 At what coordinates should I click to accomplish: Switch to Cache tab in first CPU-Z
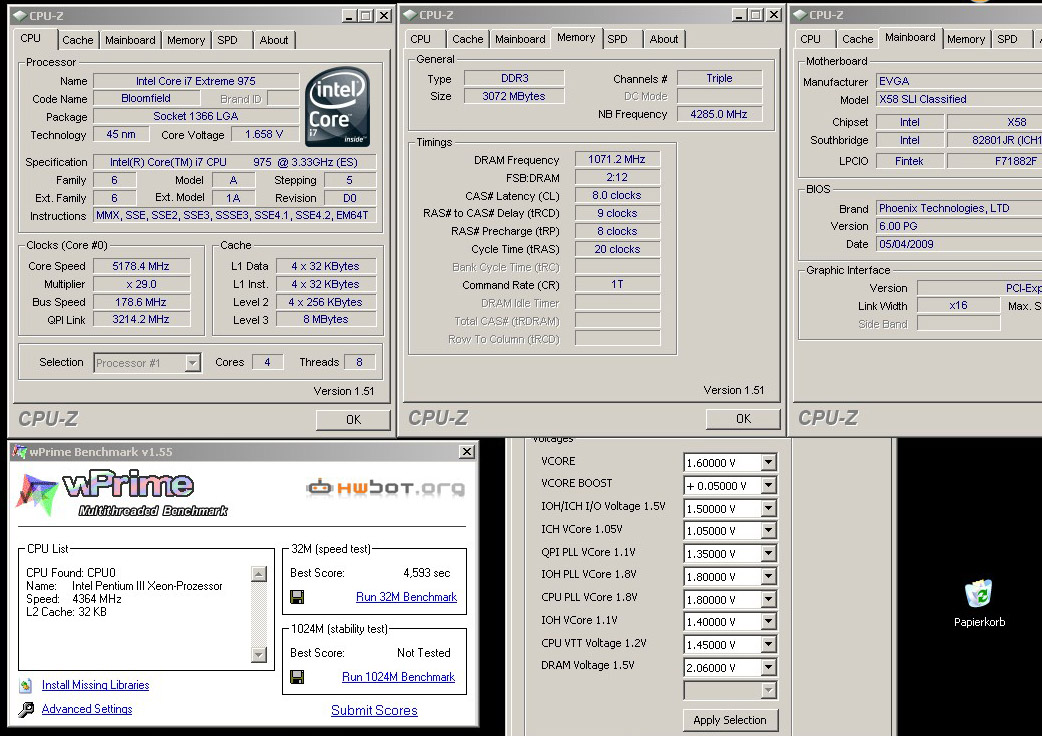pyautogui.click(x=78, y=40)
